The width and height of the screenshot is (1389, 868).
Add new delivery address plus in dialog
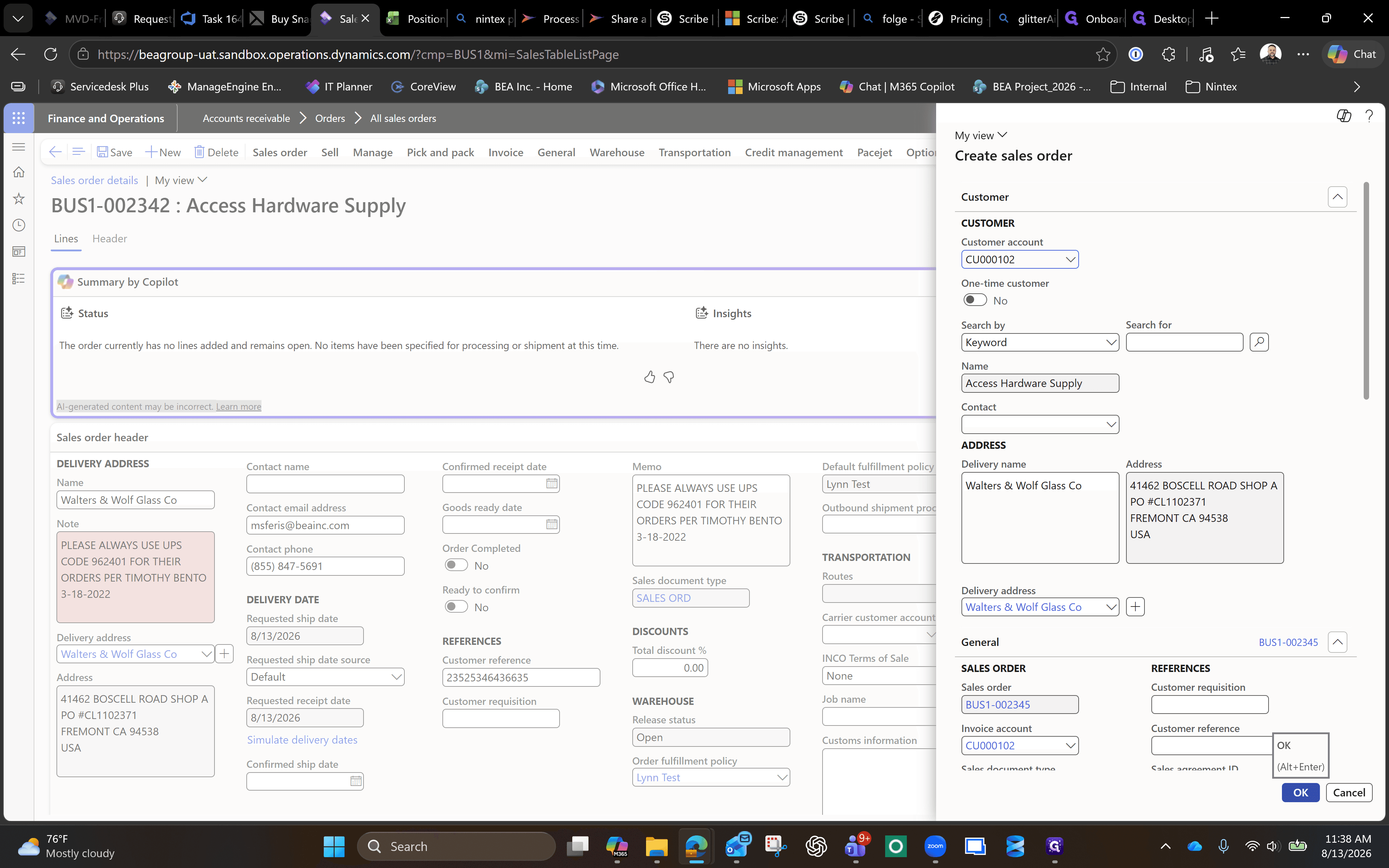point(1135,607)
